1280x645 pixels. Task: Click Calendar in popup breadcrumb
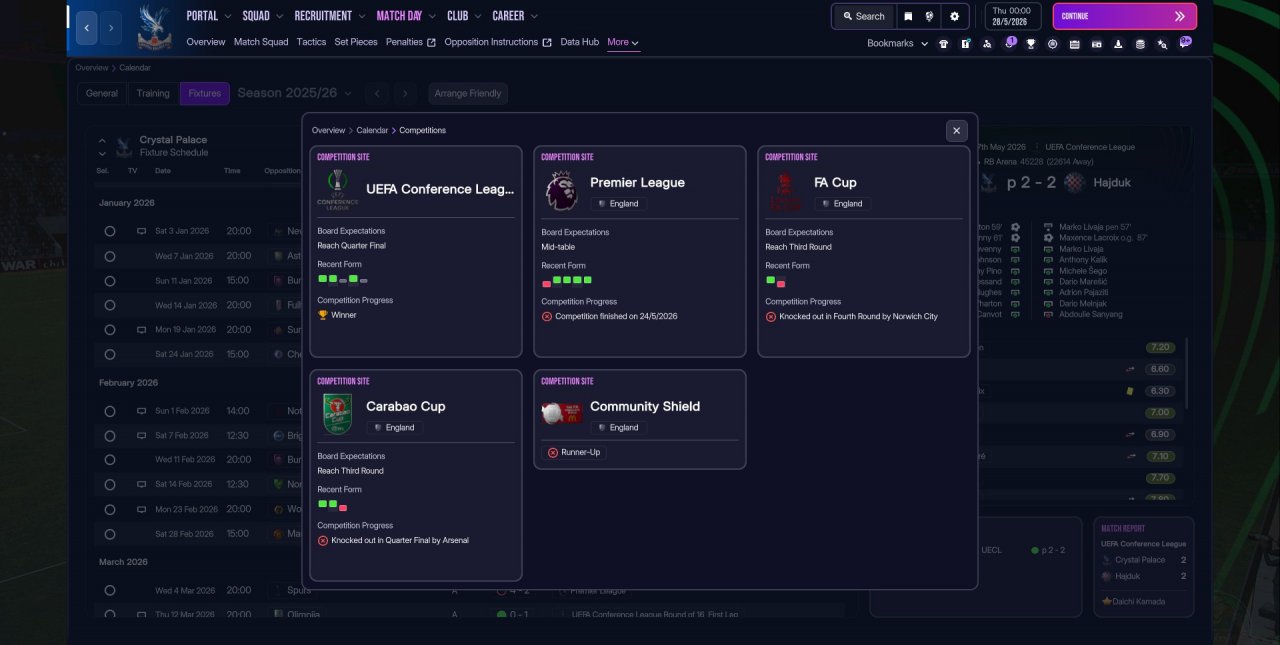click(372, 131)
